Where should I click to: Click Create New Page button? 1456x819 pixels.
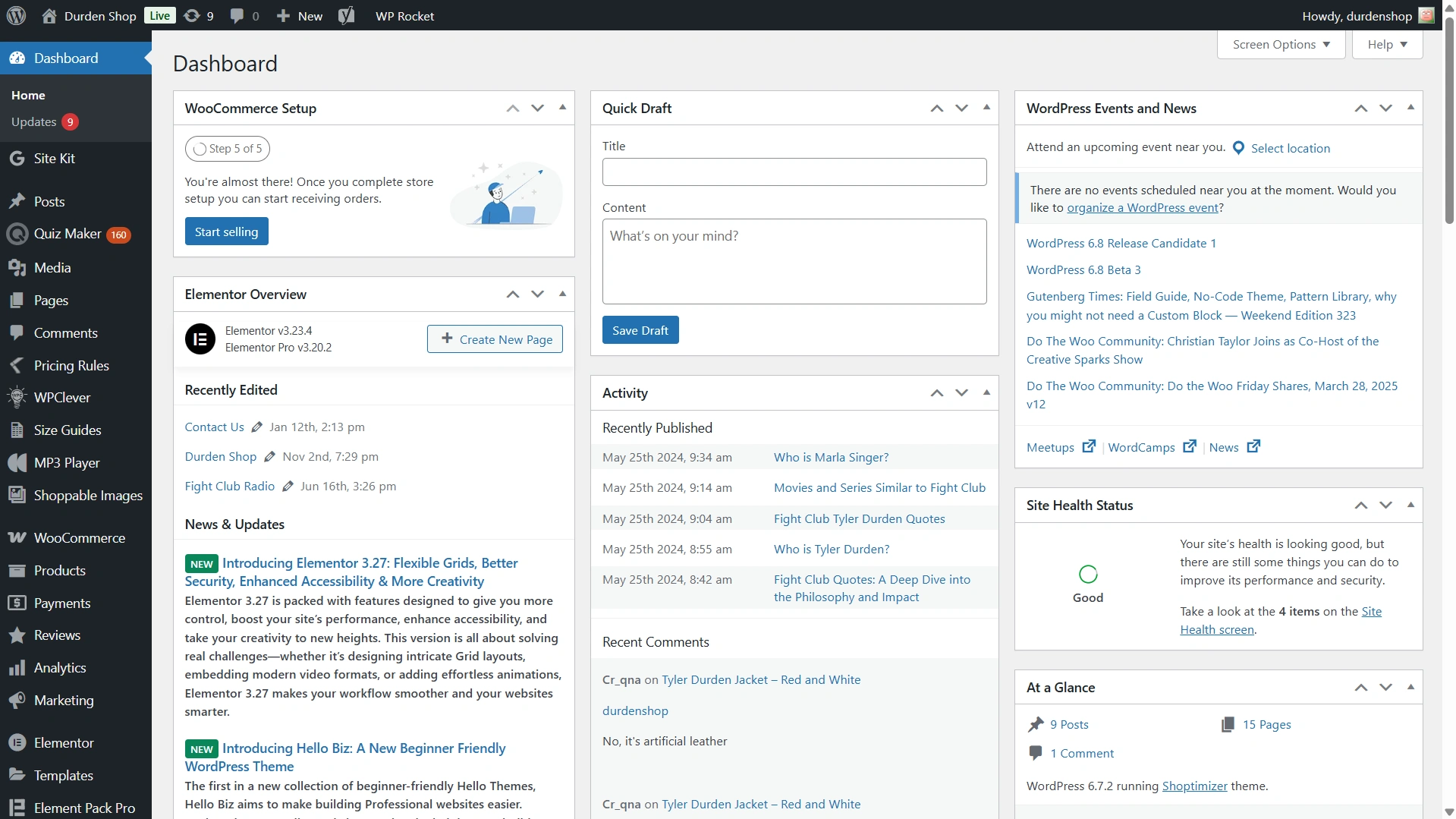495,339
